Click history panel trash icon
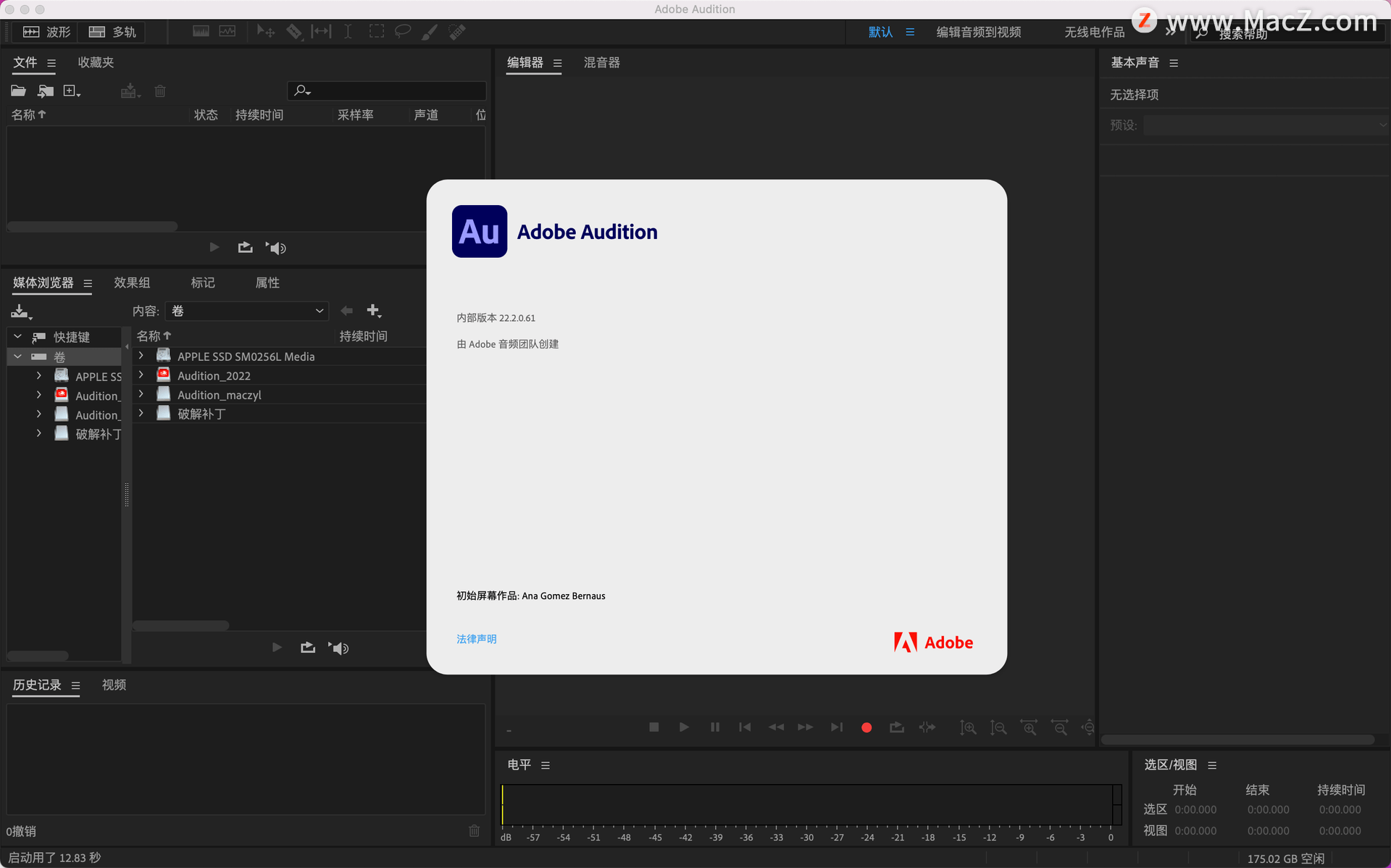Viewport: 1391px width, 868px height. pos(474,830)
